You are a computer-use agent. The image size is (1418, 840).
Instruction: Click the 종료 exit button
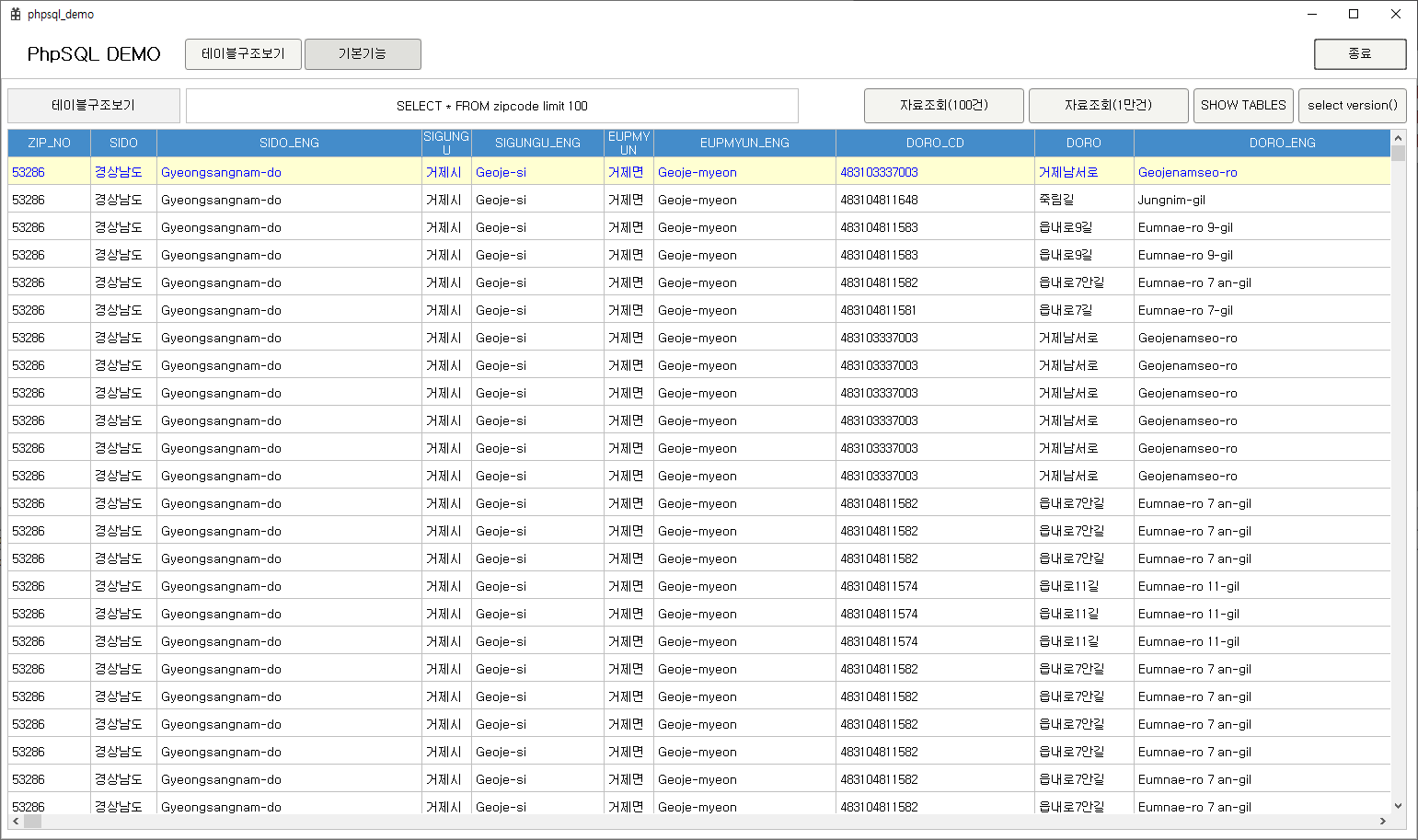point(1360,54)
